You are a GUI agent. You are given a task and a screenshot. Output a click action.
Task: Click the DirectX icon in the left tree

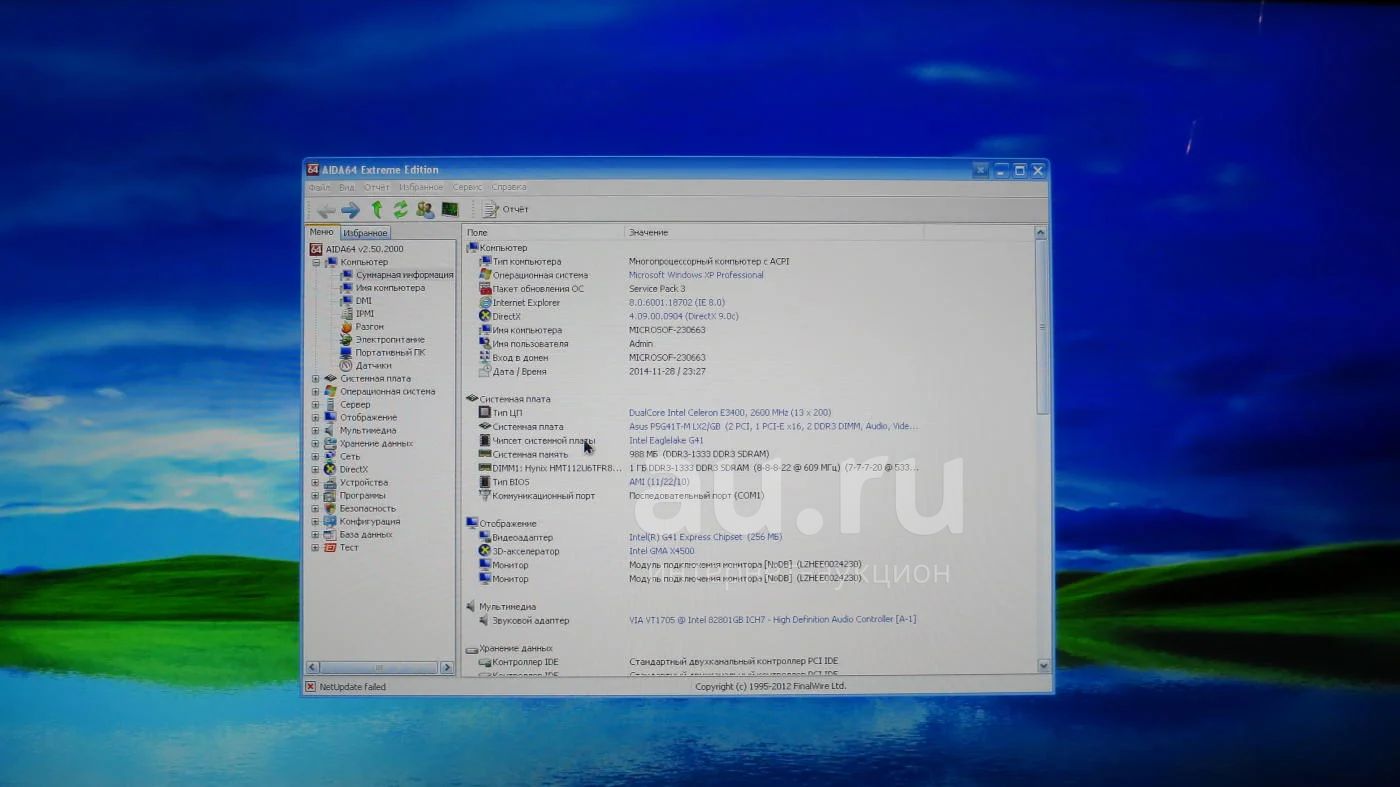[x=330, y=469]
